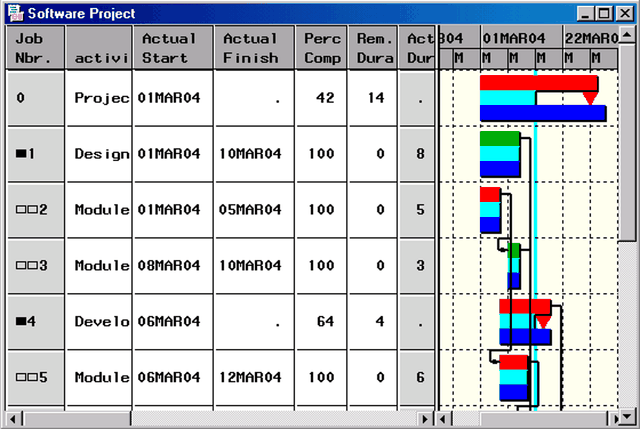Click the Actual Start column header
This screenshot has height=429, width=640.
pyautogui.click(x=172, y=48)
